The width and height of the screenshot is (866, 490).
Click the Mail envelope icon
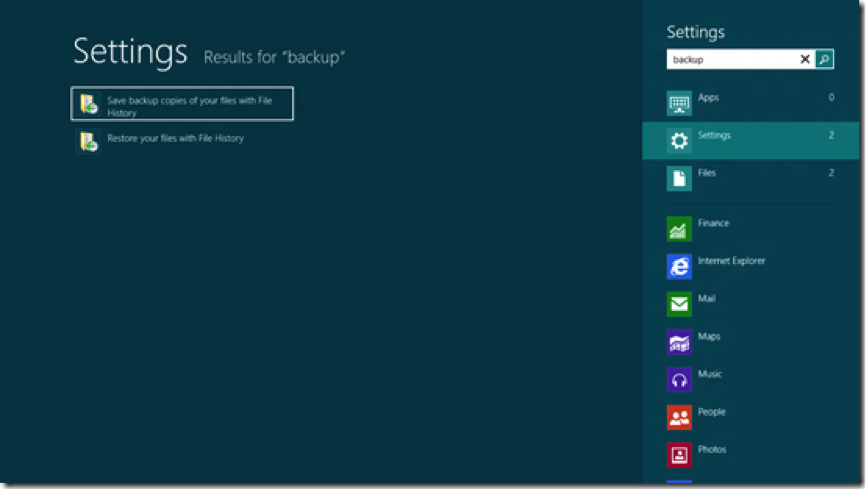coord(679,304)
